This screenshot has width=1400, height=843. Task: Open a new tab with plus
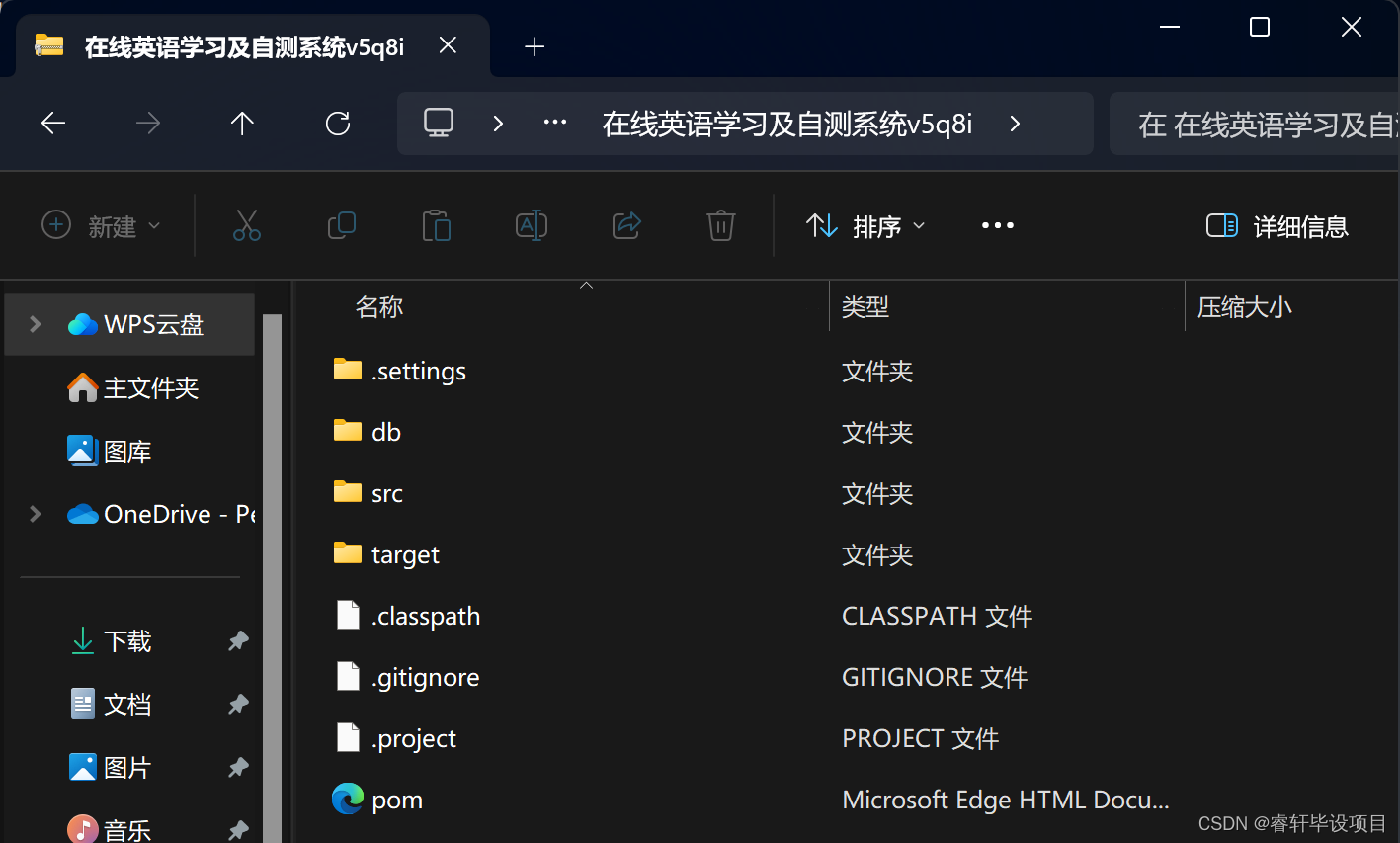tap(535, 46)
